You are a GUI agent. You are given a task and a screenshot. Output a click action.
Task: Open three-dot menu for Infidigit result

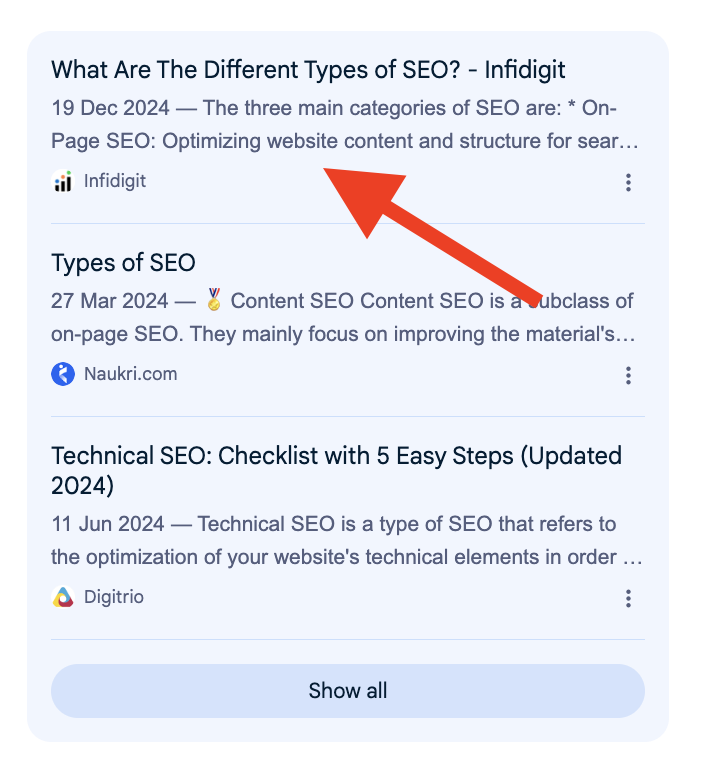(628, 182)
